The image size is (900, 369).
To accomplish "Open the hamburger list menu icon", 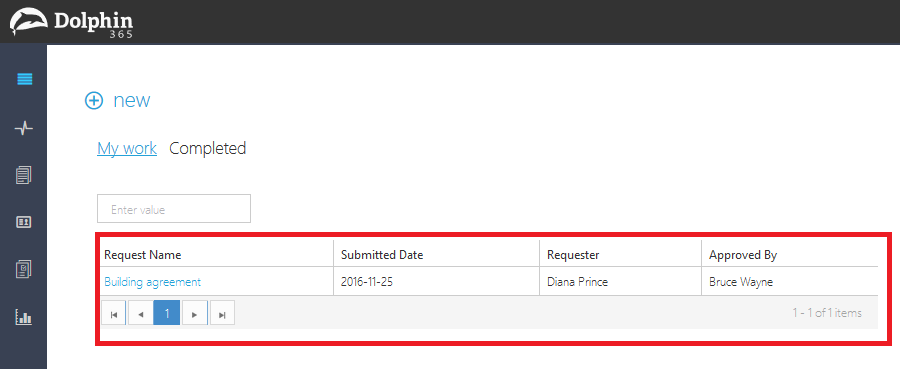I will click(x=24, y=80).
